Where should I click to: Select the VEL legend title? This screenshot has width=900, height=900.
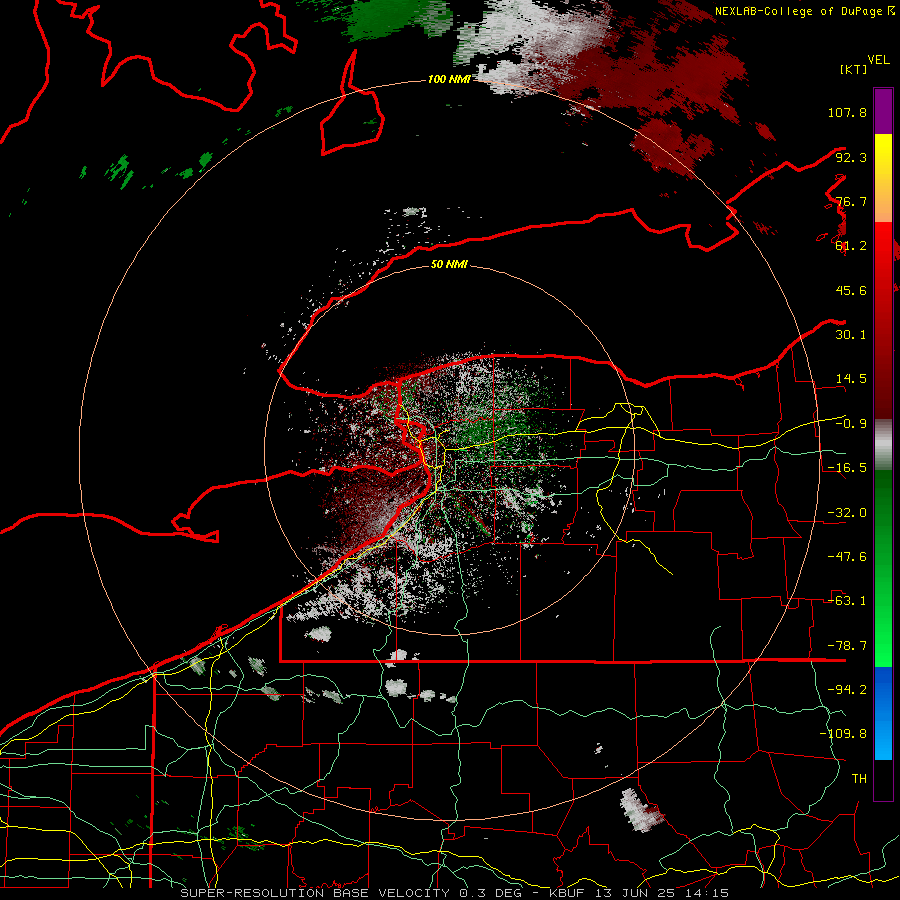coord(878,60)
